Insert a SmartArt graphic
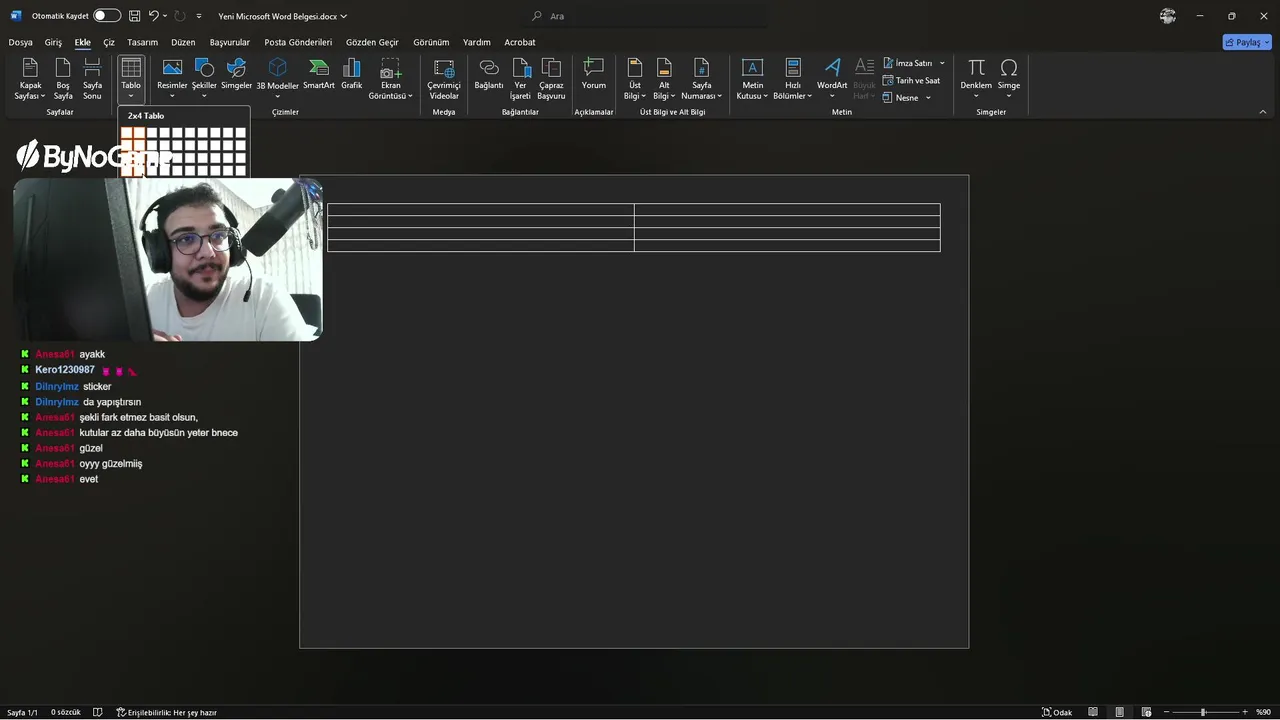The height and width of the screenshot is (720, 1280). point(319,75)
